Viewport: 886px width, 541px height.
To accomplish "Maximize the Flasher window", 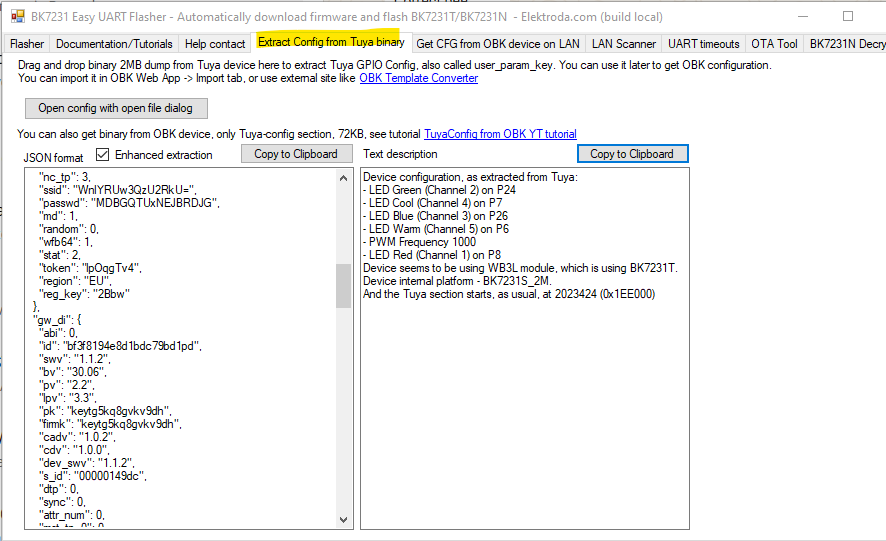I will pos(848,16).
